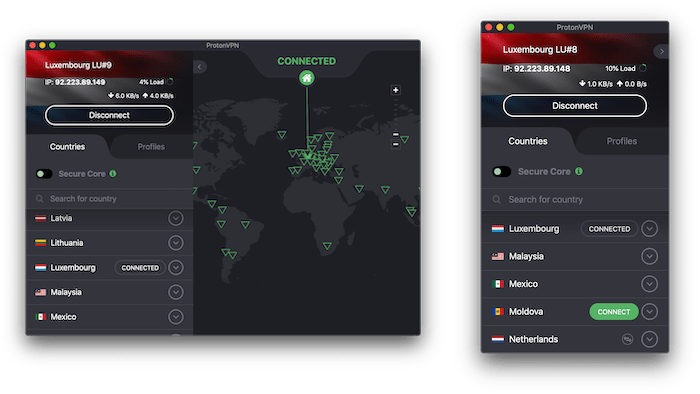This screenshot has height=394, width=700.
Task: Click the Lithuania flag icon
Action: click(x=41, y=243)
